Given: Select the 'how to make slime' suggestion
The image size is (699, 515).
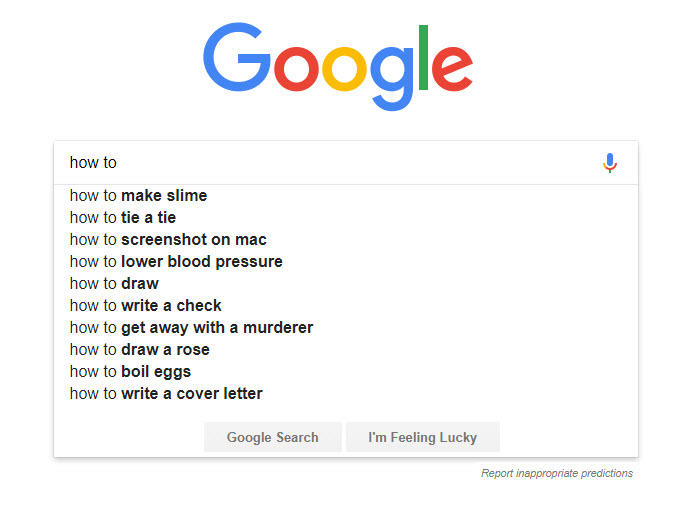Looking at the screenshot, I should coord(138,196).
